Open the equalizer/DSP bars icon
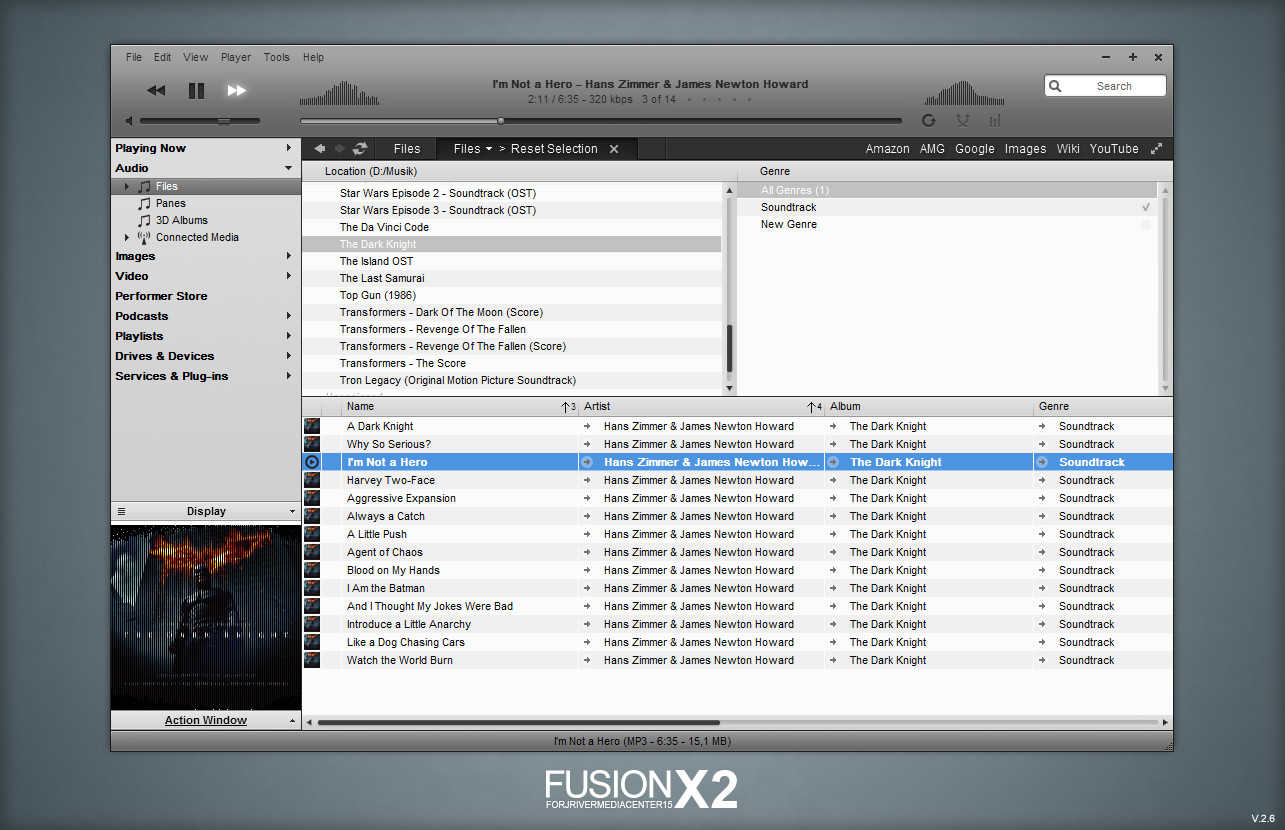The image size is (1285, 830). pos(995,120)
